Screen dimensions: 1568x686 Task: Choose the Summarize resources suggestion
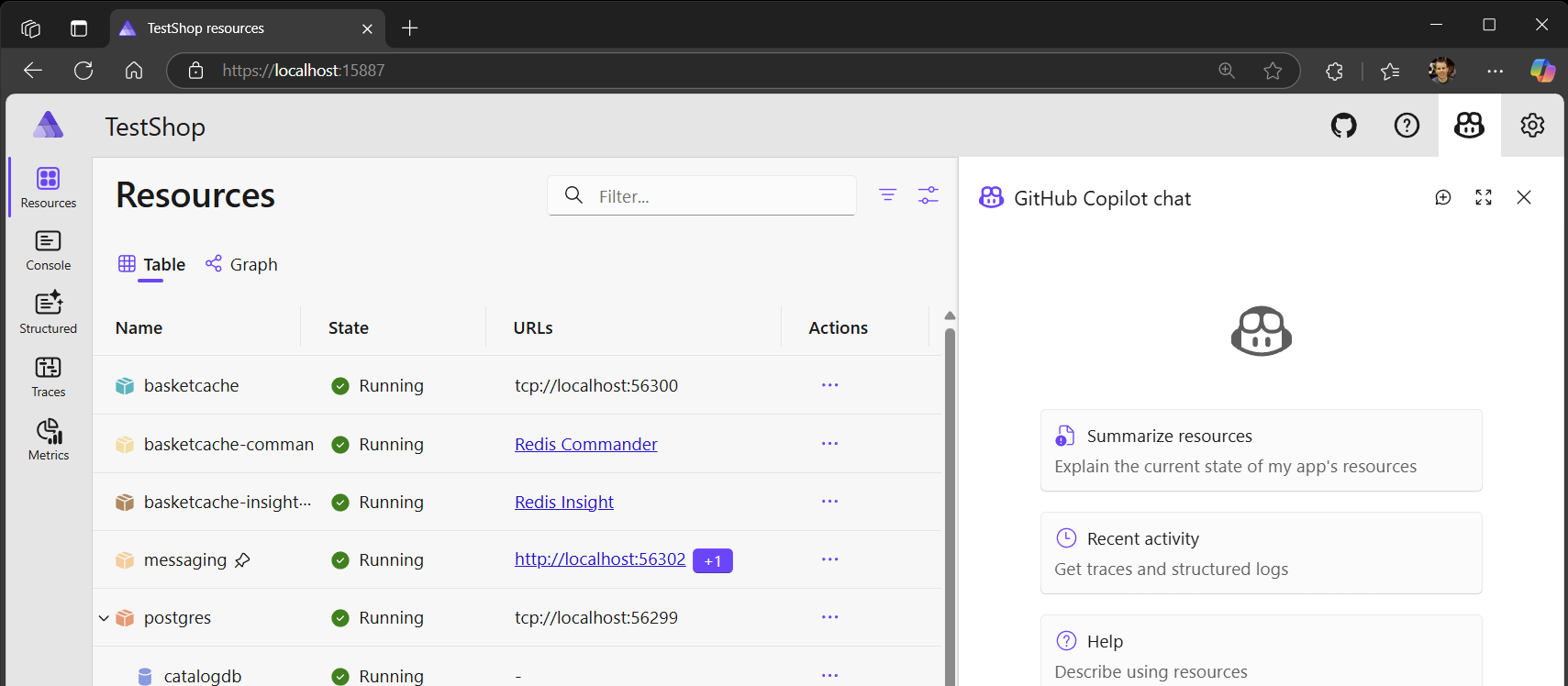point(1261,450)
